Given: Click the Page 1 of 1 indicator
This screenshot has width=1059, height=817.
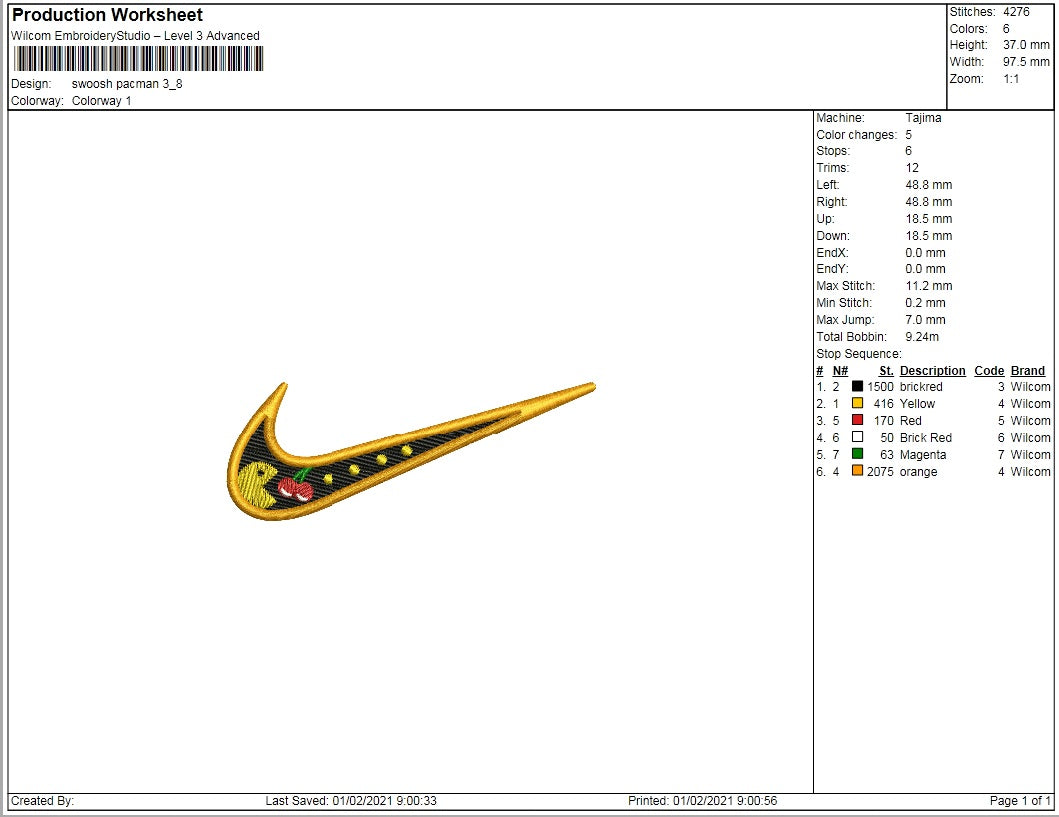Looking at the screenshot, I should tap(1020, 801).
